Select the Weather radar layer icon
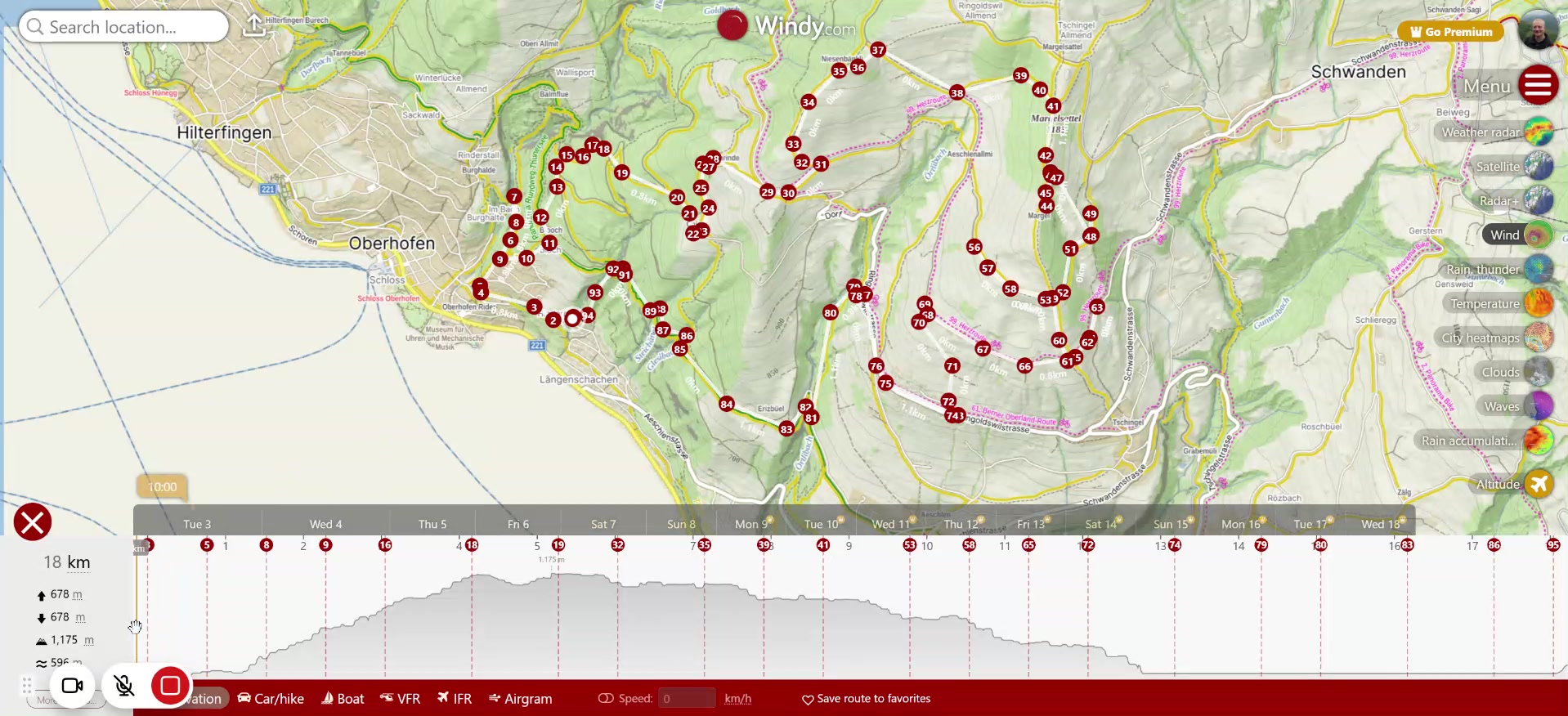The height and width of the screenshot is (716, 1568). (x=1538, y=132)
